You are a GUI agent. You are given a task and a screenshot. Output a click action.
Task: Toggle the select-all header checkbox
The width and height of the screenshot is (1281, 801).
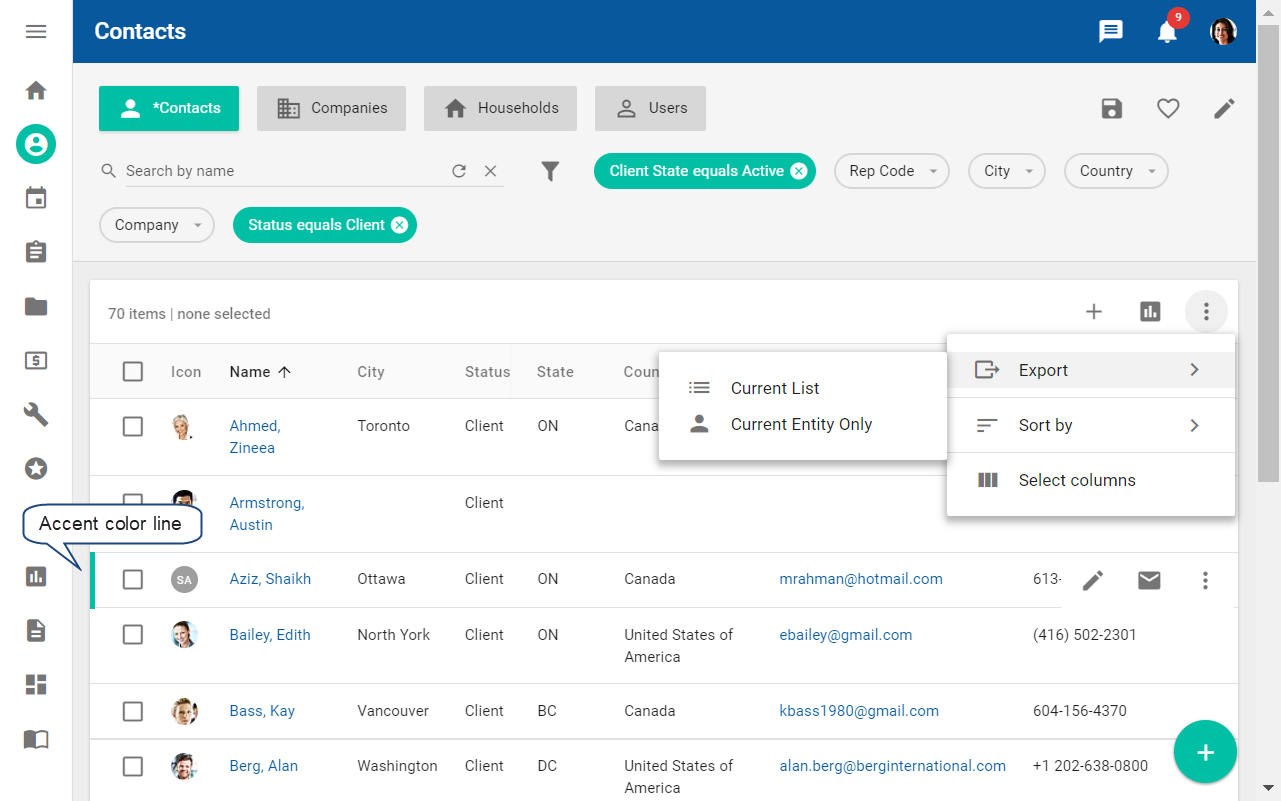tap(133, 372)
